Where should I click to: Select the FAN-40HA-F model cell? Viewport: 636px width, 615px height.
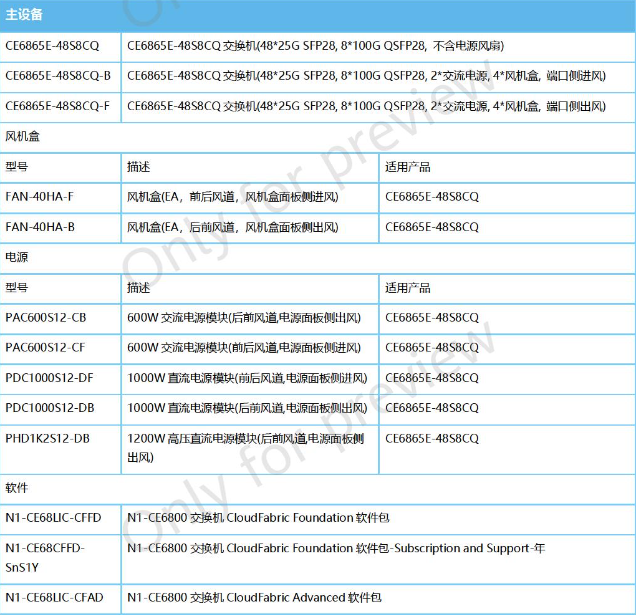pos(39,197)
